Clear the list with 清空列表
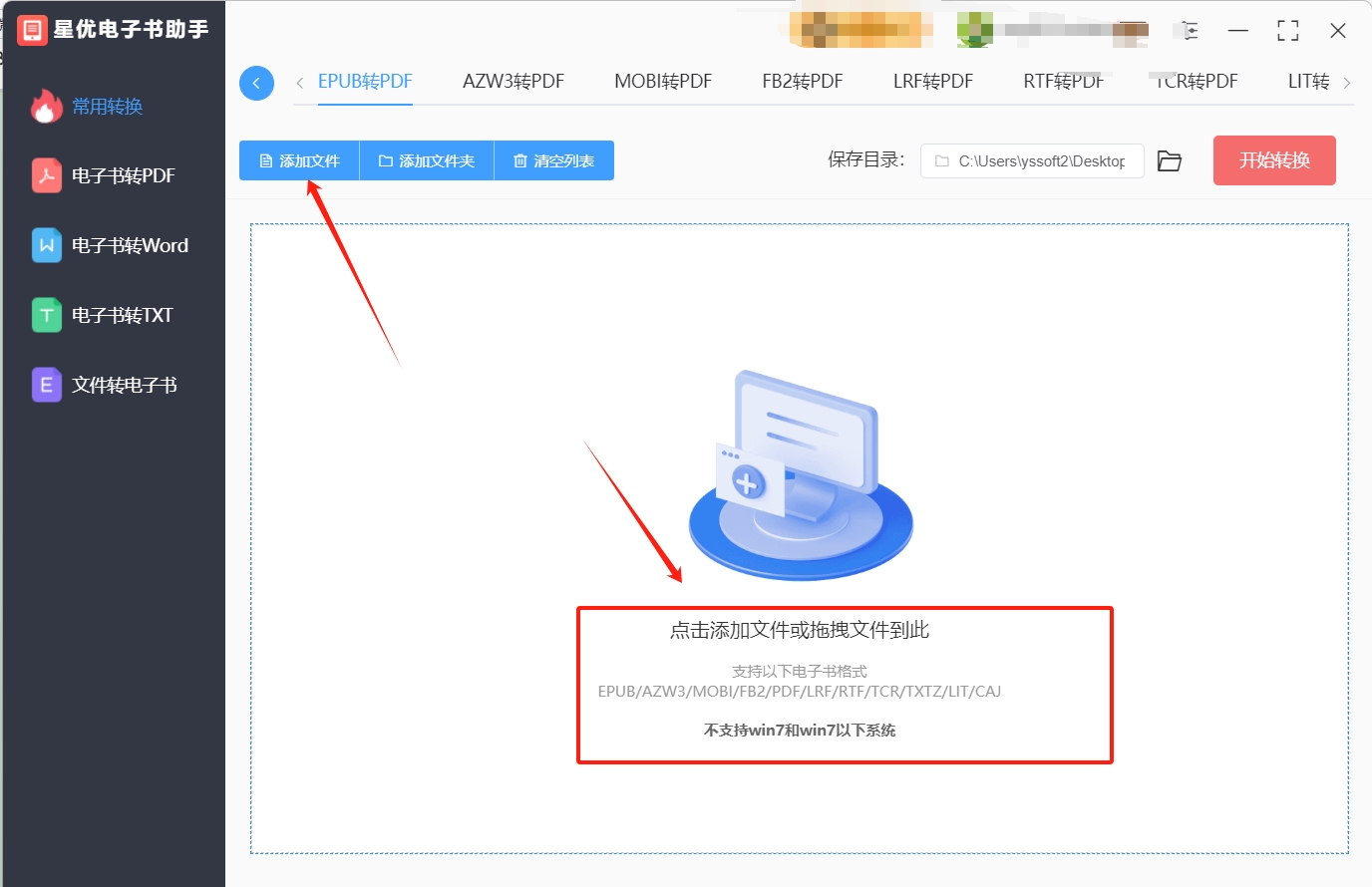Viewport: 1372px width, 887px height. point(554,160)
